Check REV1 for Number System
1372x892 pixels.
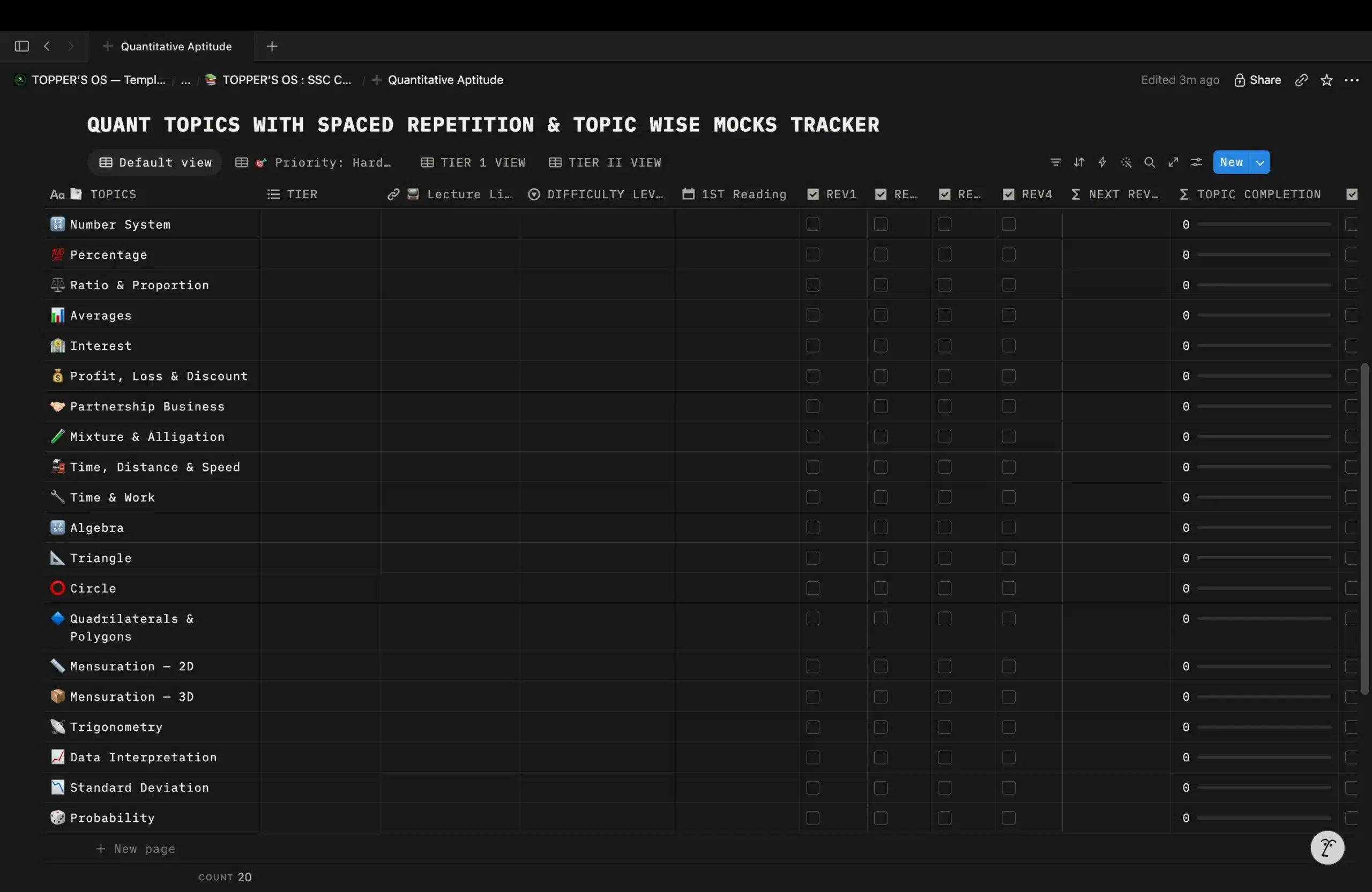point(813,224)
